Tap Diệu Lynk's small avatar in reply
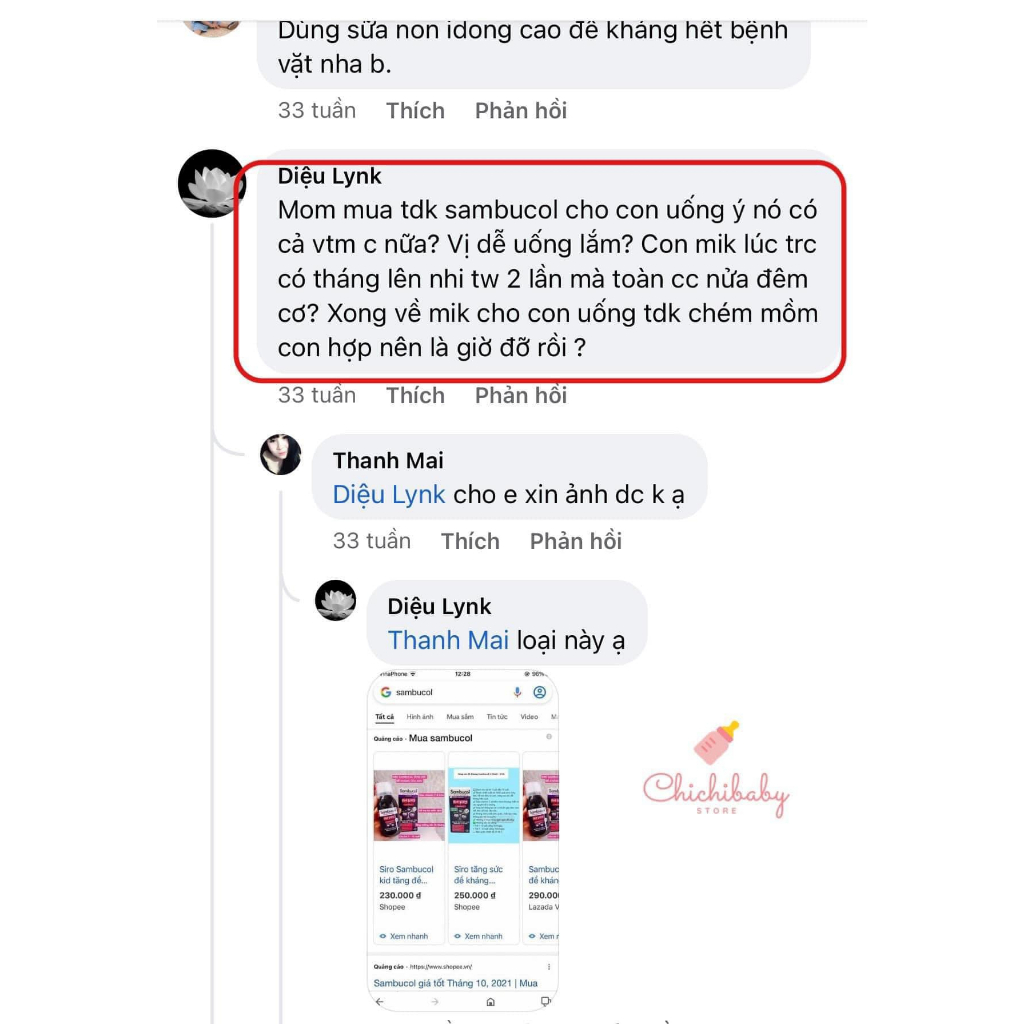The height and width of the screenshot is (1024, 1024). (336, 600)
